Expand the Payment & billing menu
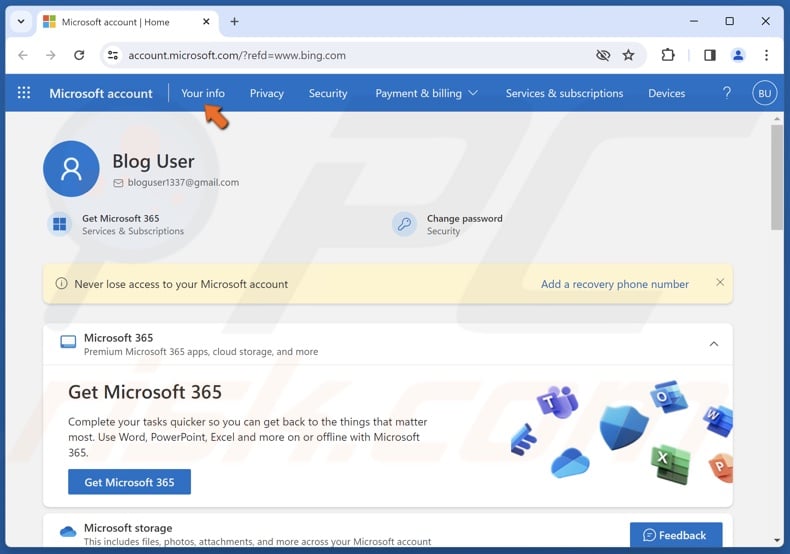The height and width of the screenshot is (554, 790). click(426, 93)
